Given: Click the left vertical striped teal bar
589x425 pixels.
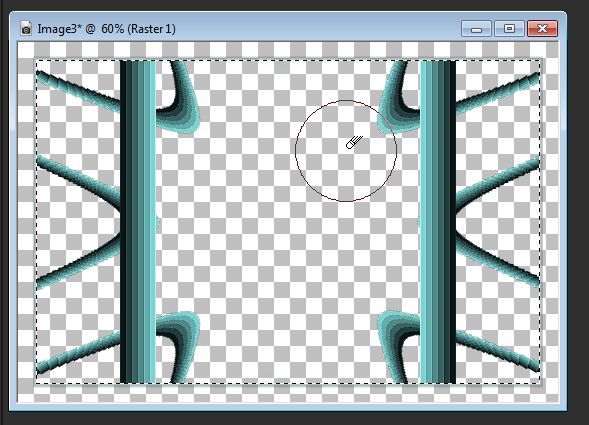Looking at the screenshot, I should (137, 222).
